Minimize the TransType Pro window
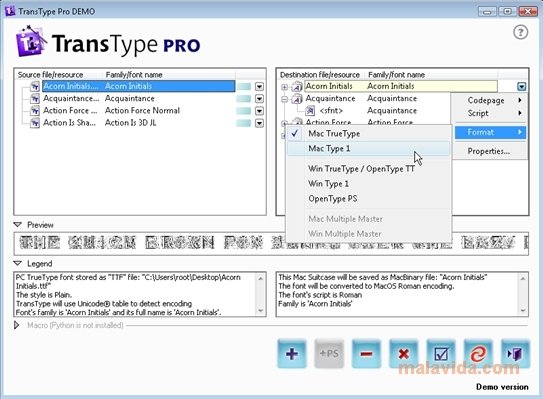The height and width of the screenshot is (399, 543). click(488, 11)
